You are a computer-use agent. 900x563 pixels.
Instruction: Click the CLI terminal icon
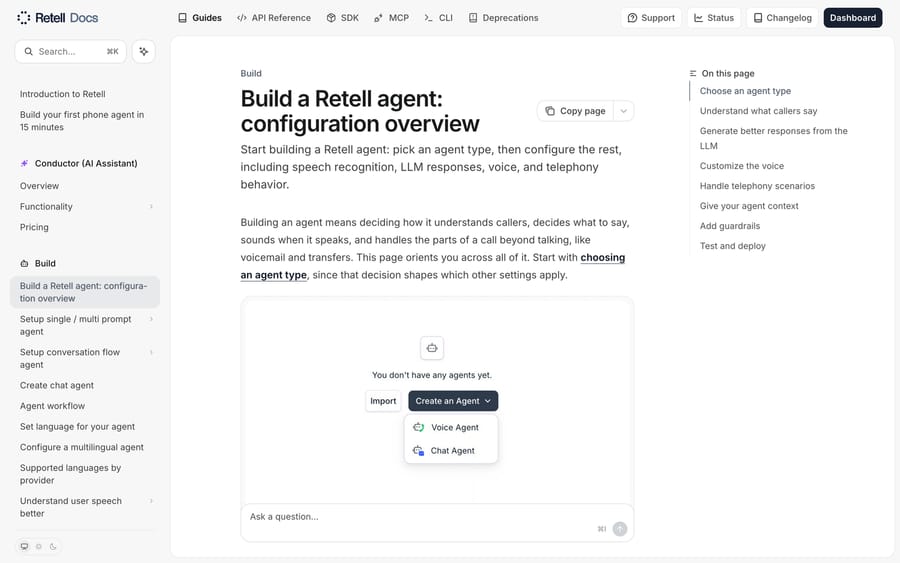[x=428, y=18]
